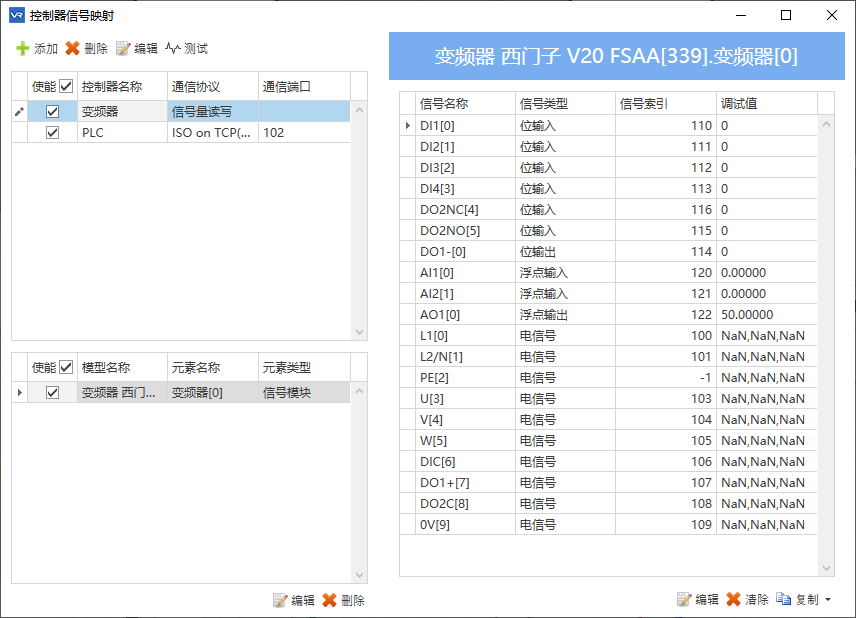Click the 测试 button label
This screenshot has height=618, width=856.
point(196,49)
